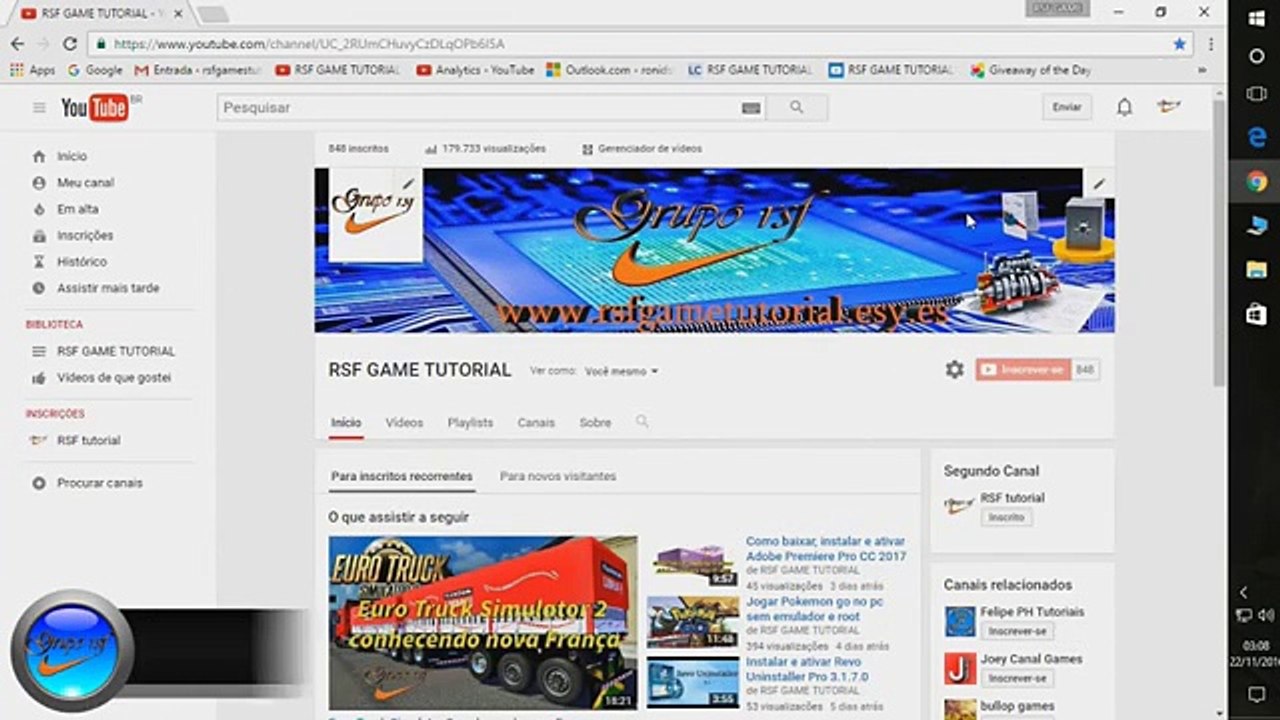Screen dimensions: 1280x720
Task: Open Windows Start menu
Action: tap(1257, 20)
